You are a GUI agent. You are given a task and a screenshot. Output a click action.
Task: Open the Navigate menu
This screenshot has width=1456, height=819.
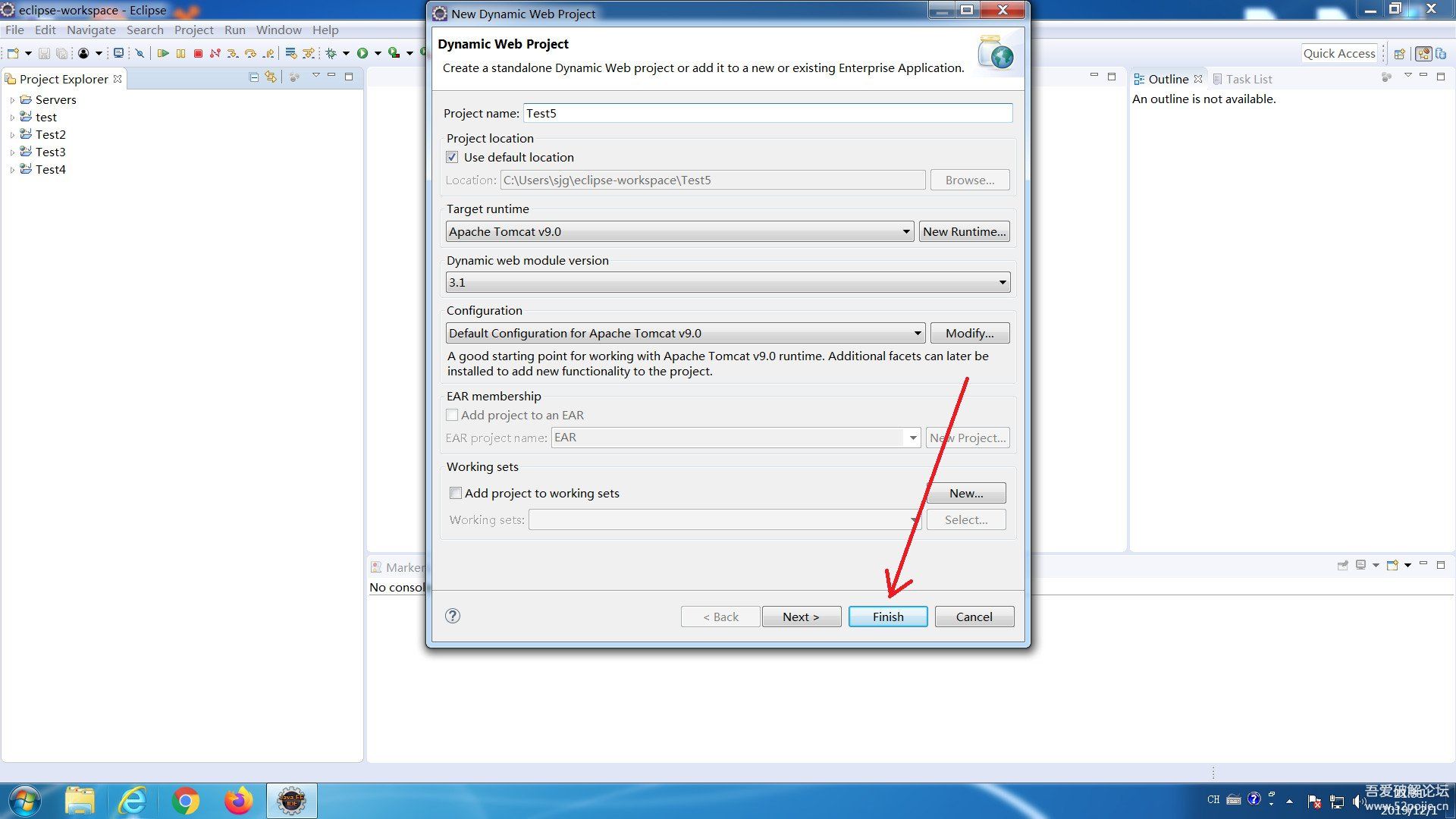[91, 30]
